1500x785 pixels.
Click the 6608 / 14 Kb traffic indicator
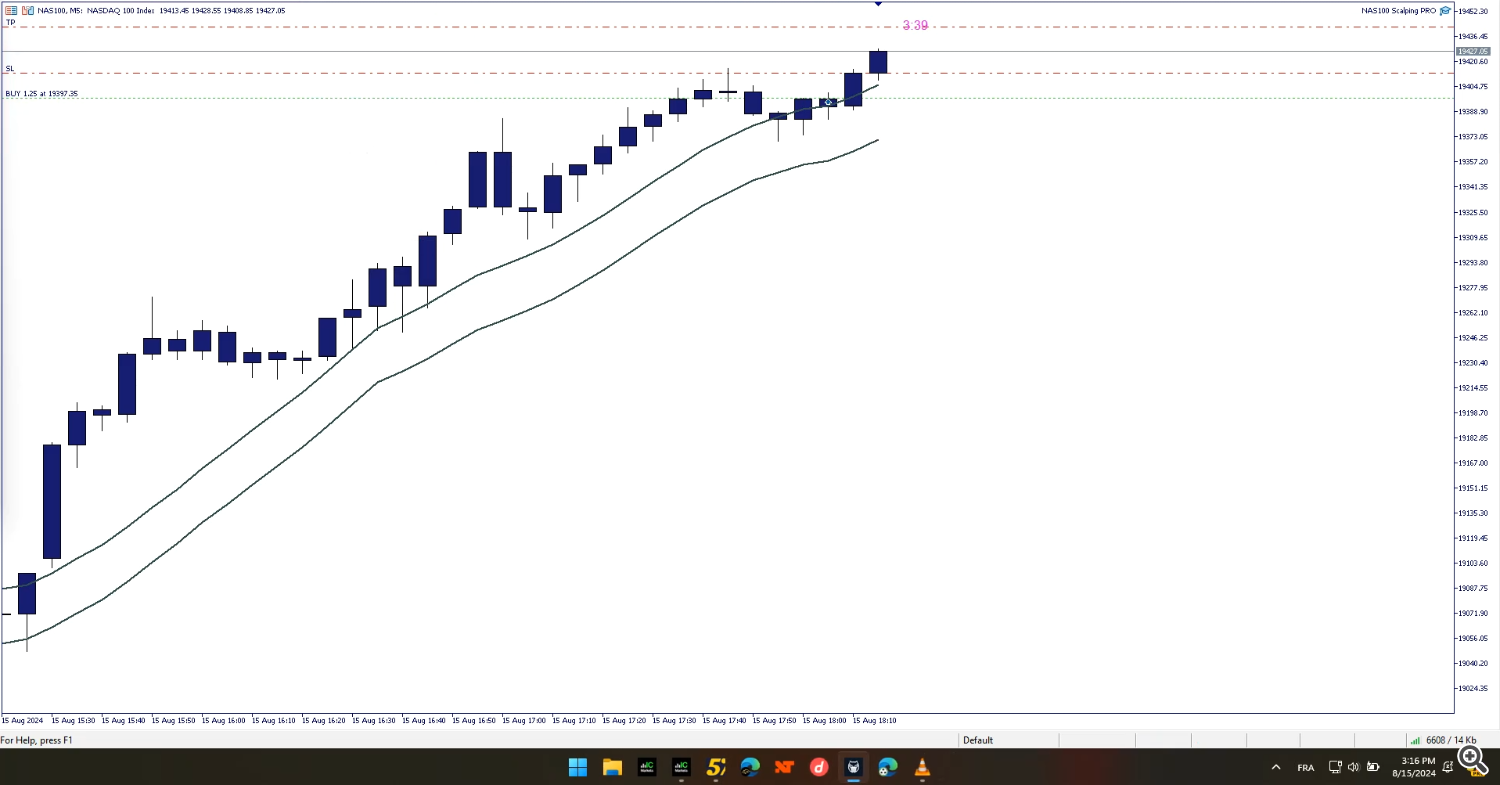(x=1449, y=741)
